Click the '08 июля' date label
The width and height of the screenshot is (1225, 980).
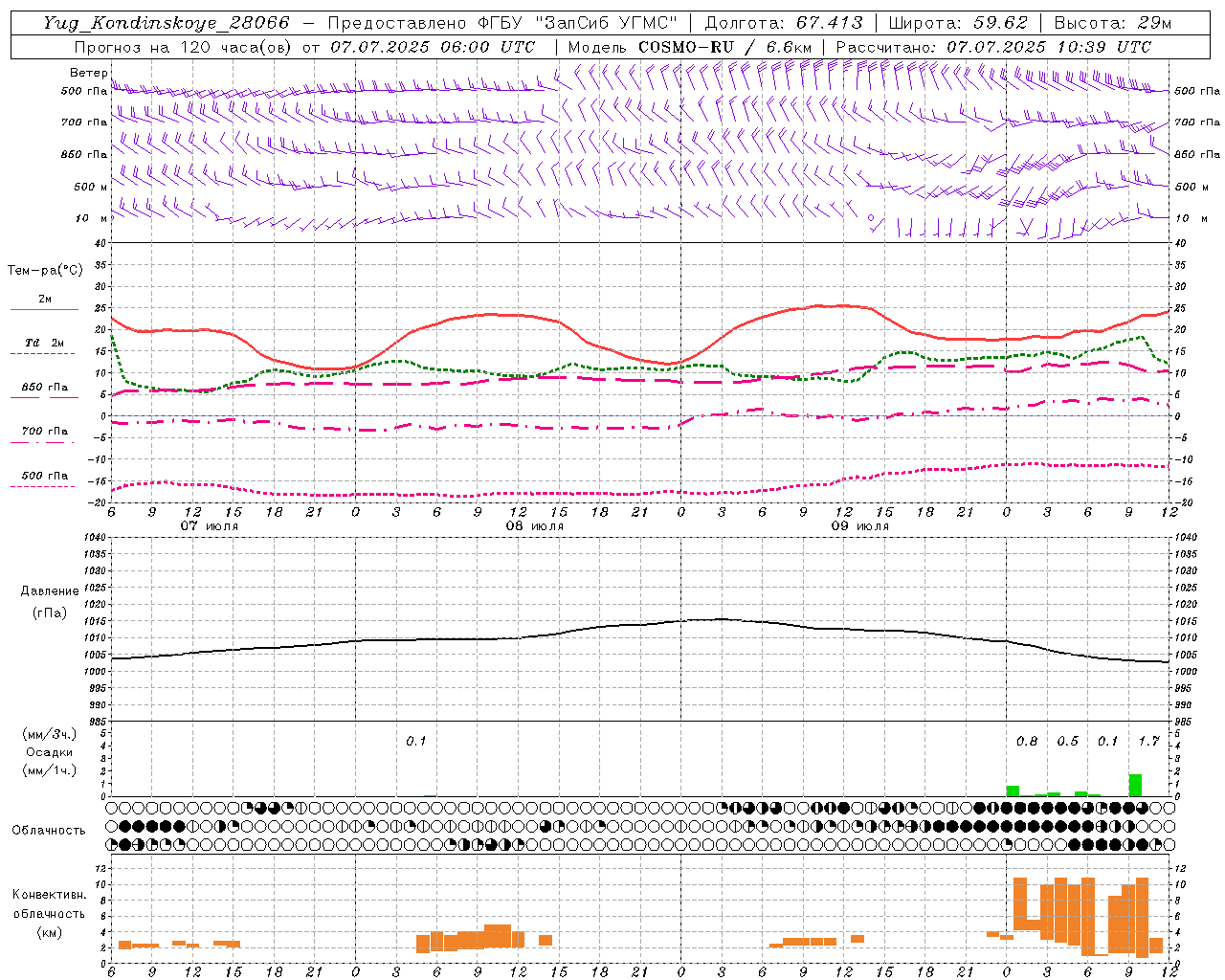[x=535, y=526]
